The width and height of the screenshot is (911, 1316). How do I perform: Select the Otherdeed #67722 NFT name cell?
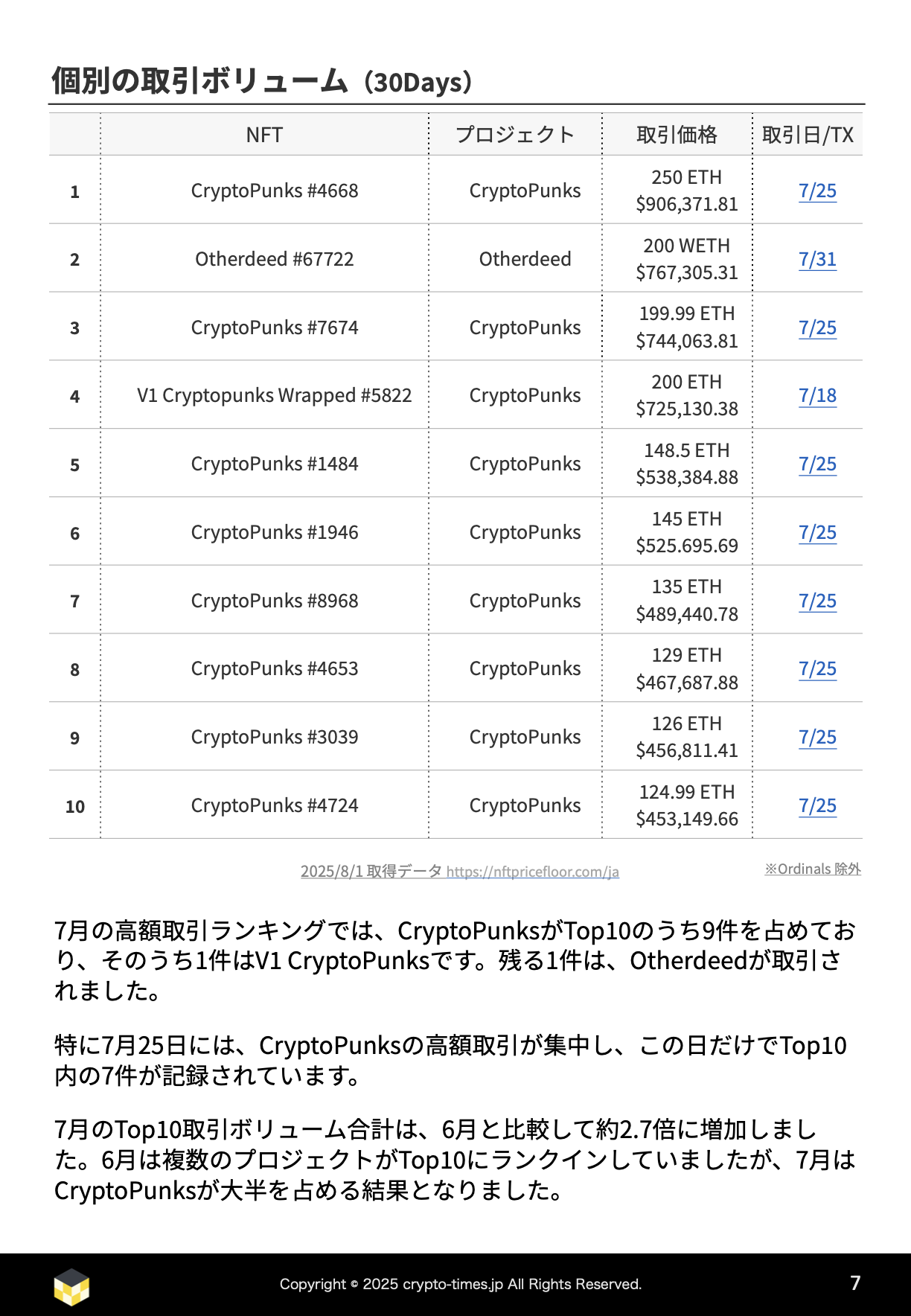coord(275,259)
